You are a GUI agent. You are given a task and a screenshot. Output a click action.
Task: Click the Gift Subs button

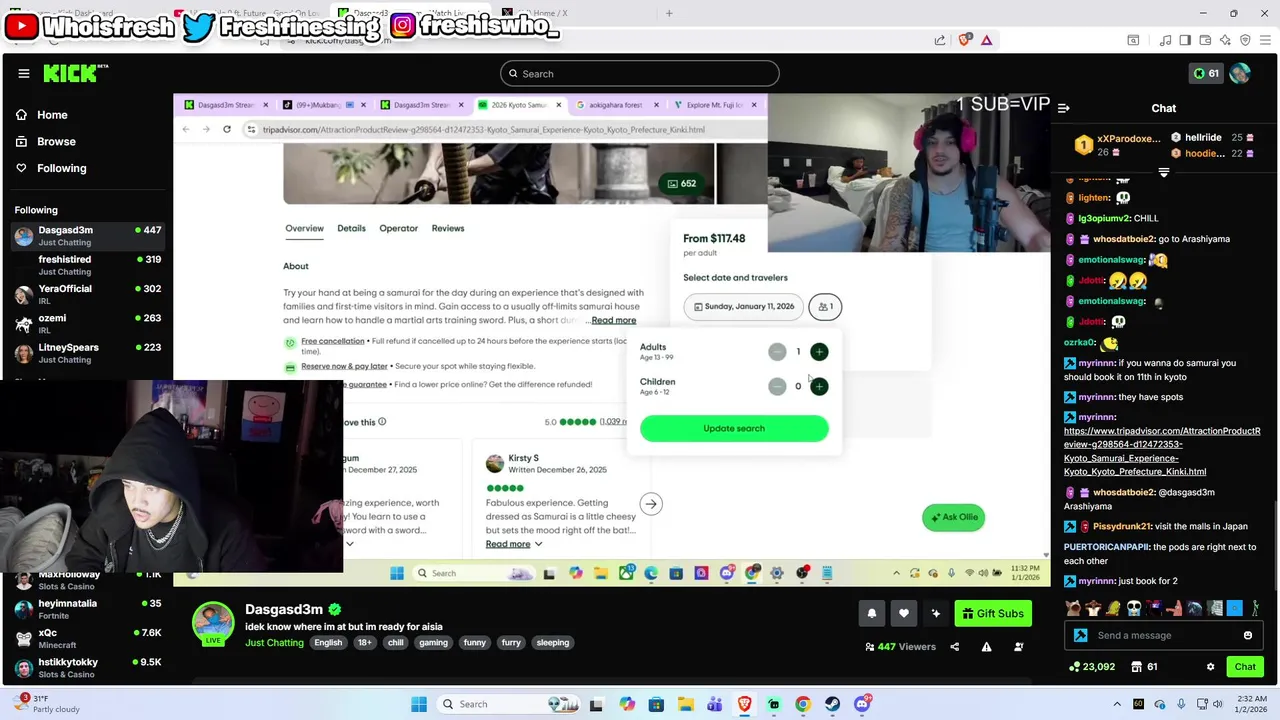(993, 613)
